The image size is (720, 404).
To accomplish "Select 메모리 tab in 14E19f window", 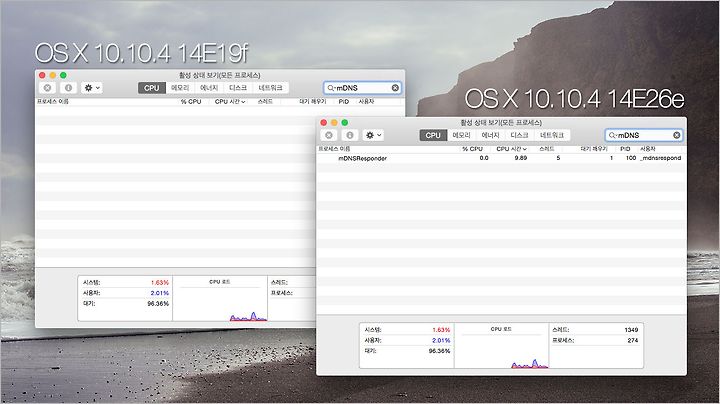I will pos(180,88).
